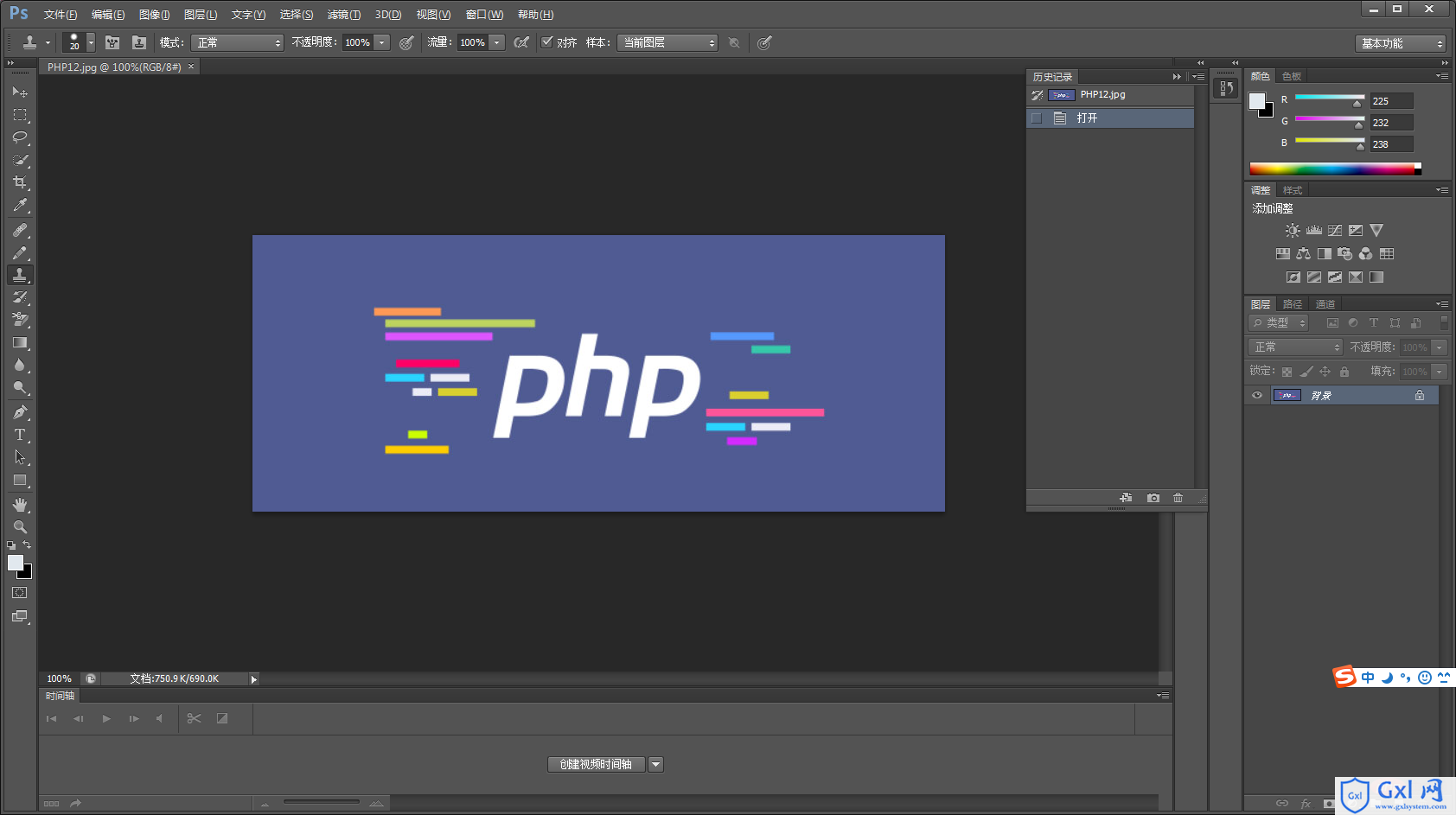Switch to the 通道 channels tab
Screen dimensions: 1456x815
(x=1325, y=304)
